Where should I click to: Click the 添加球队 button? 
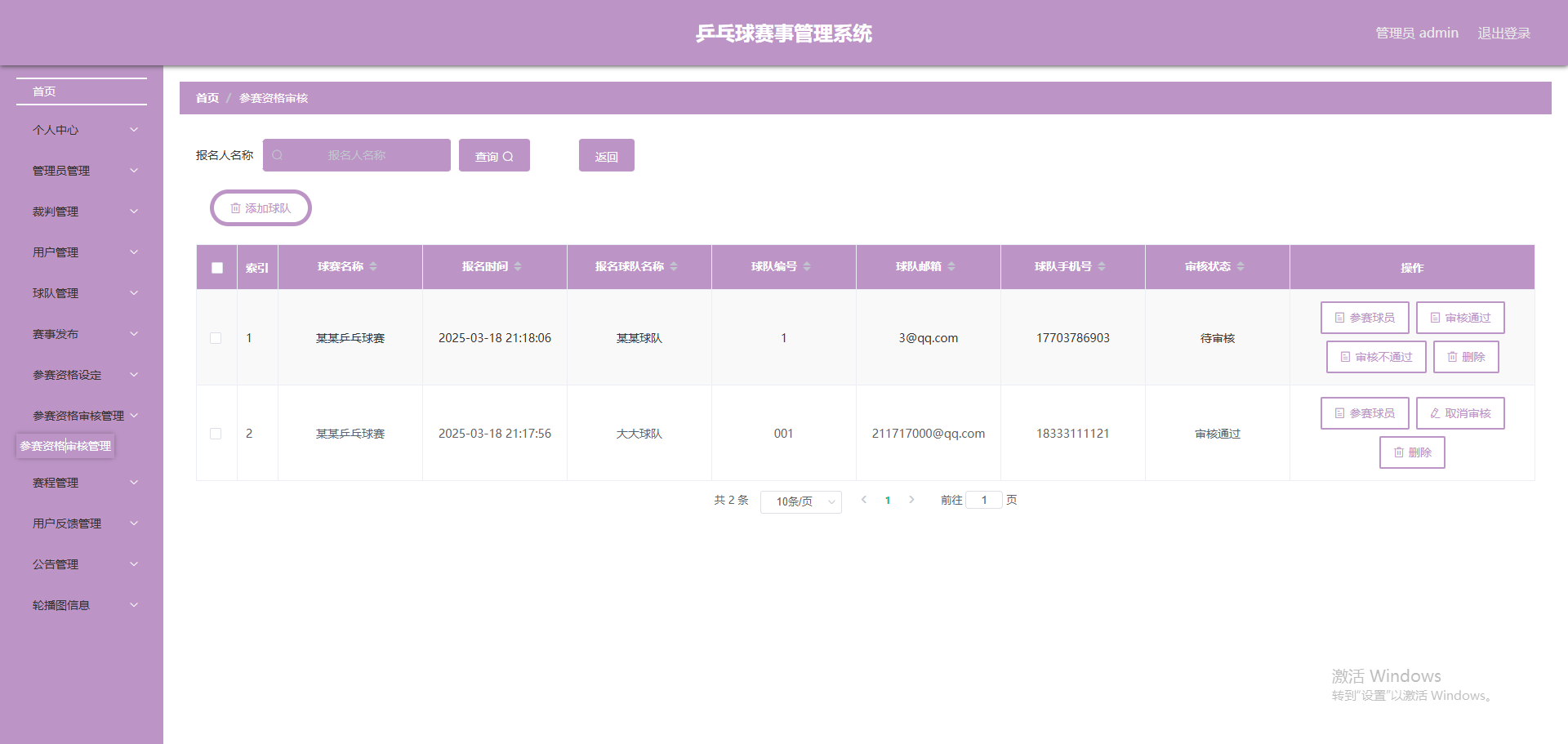click(x=261, y=208)
